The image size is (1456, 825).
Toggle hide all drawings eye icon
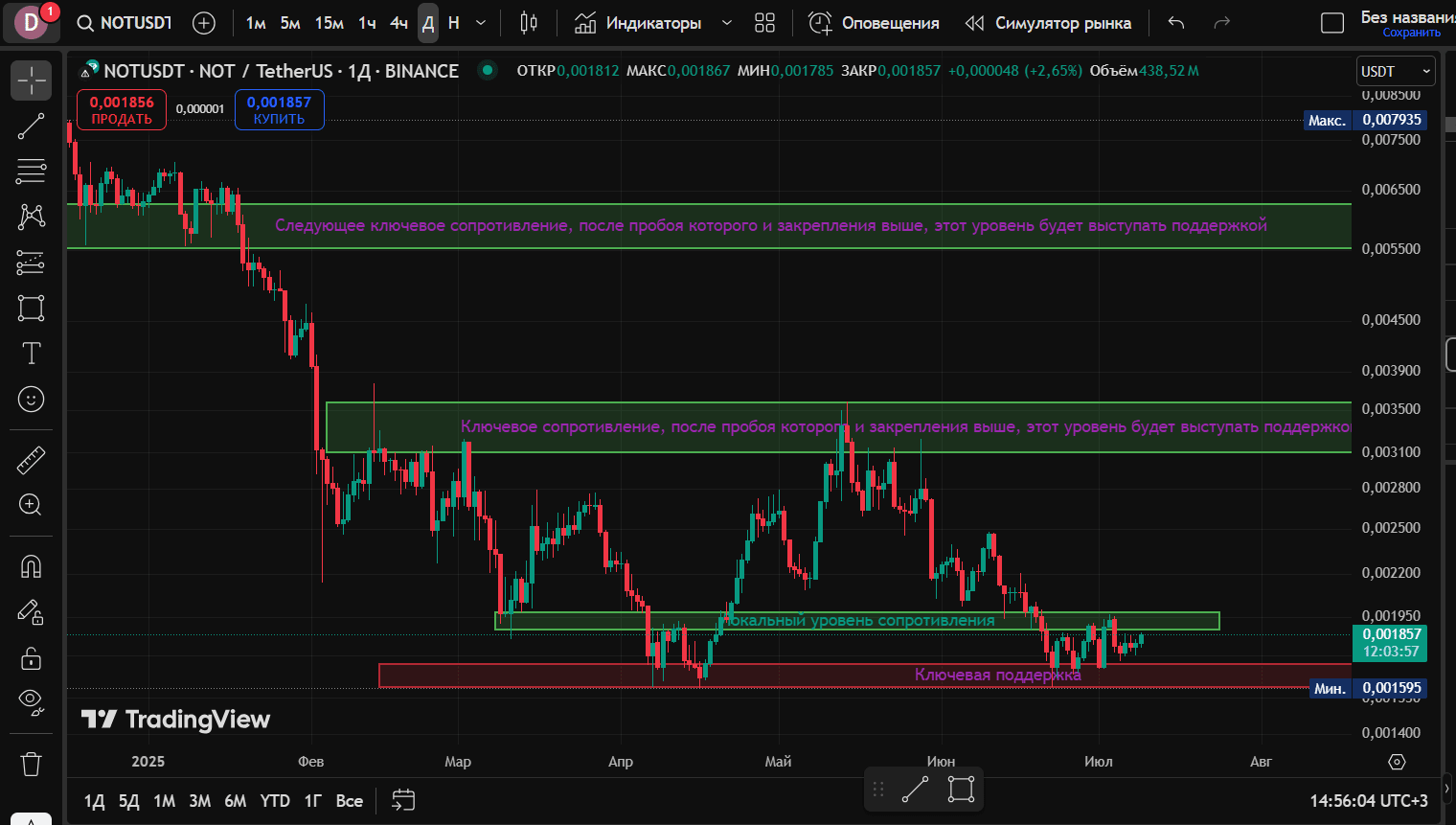pos(31,703)
